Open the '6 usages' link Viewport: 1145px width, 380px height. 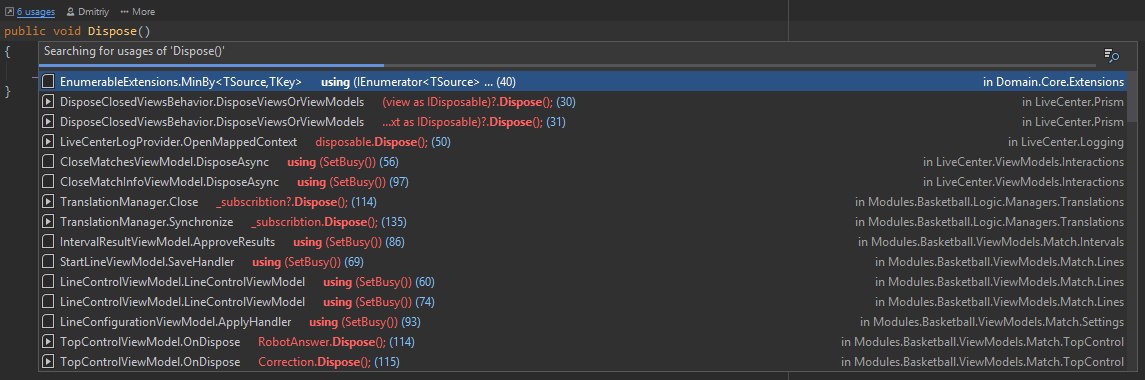(x=36, y=12)
